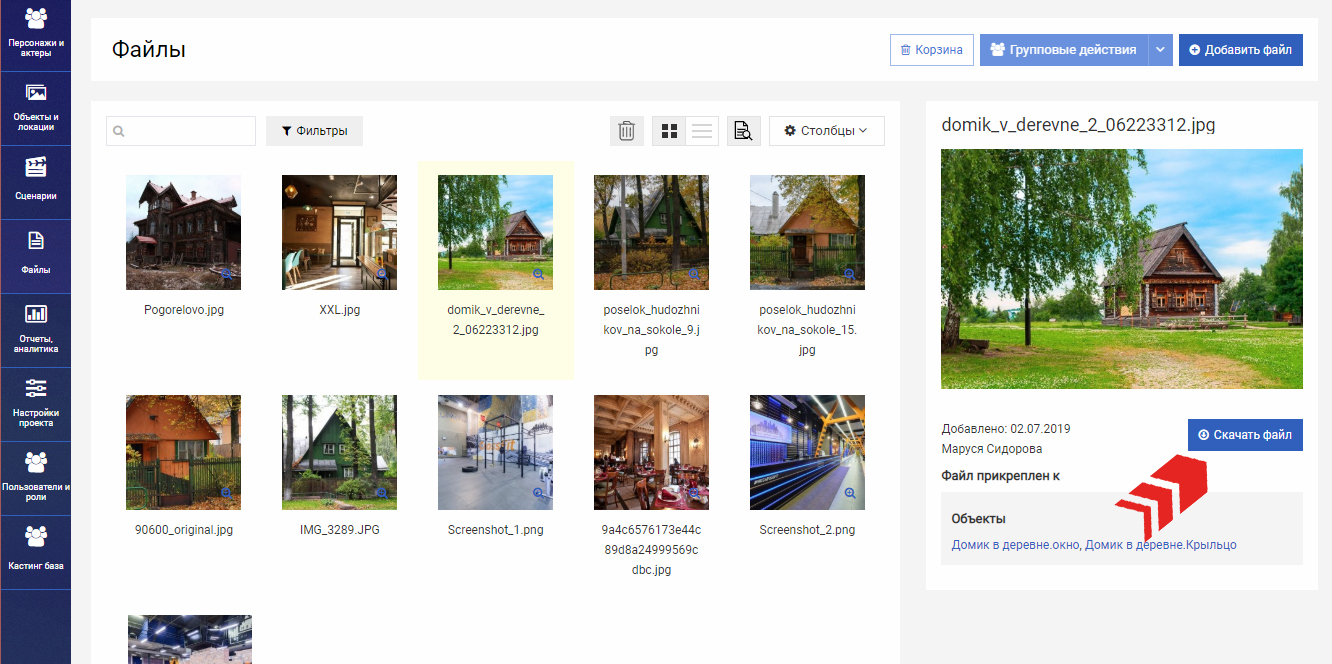Image resolution: width=1332 pixels, height=664 pixels.
Task: Zoom magnifier on IMG_3289.JPG thumbnail
Action: click(382, 493)
